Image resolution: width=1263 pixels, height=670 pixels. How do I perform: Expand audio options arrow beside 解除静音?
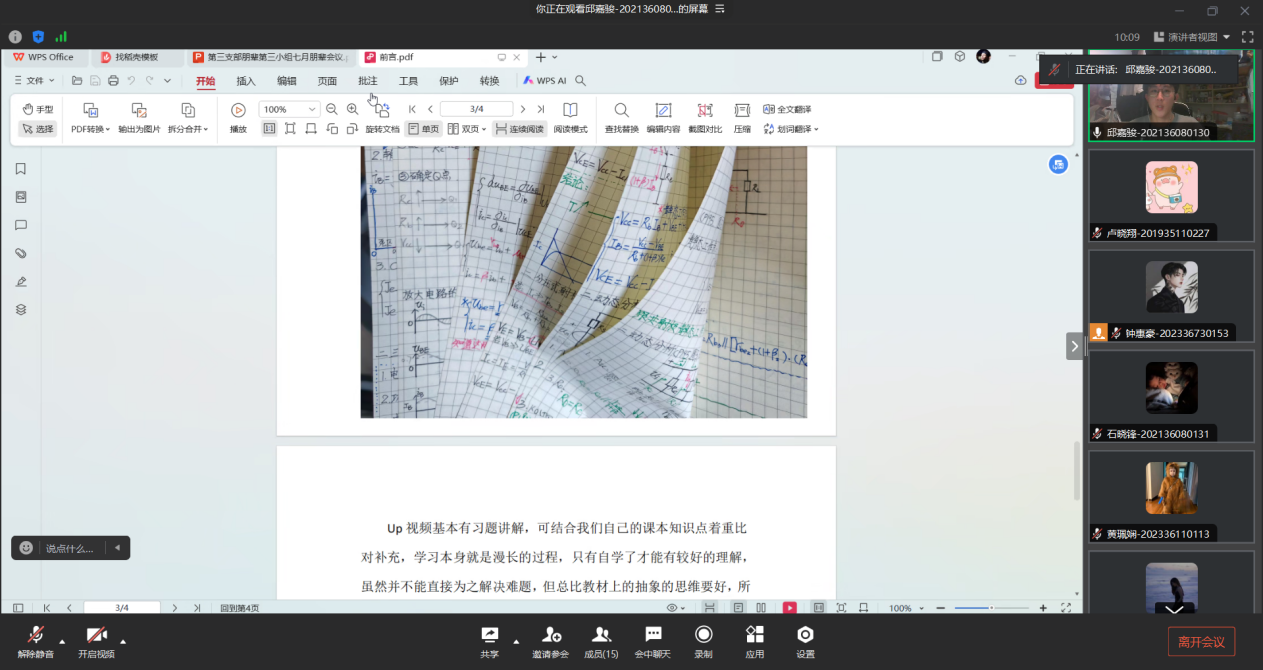point(62,641)
